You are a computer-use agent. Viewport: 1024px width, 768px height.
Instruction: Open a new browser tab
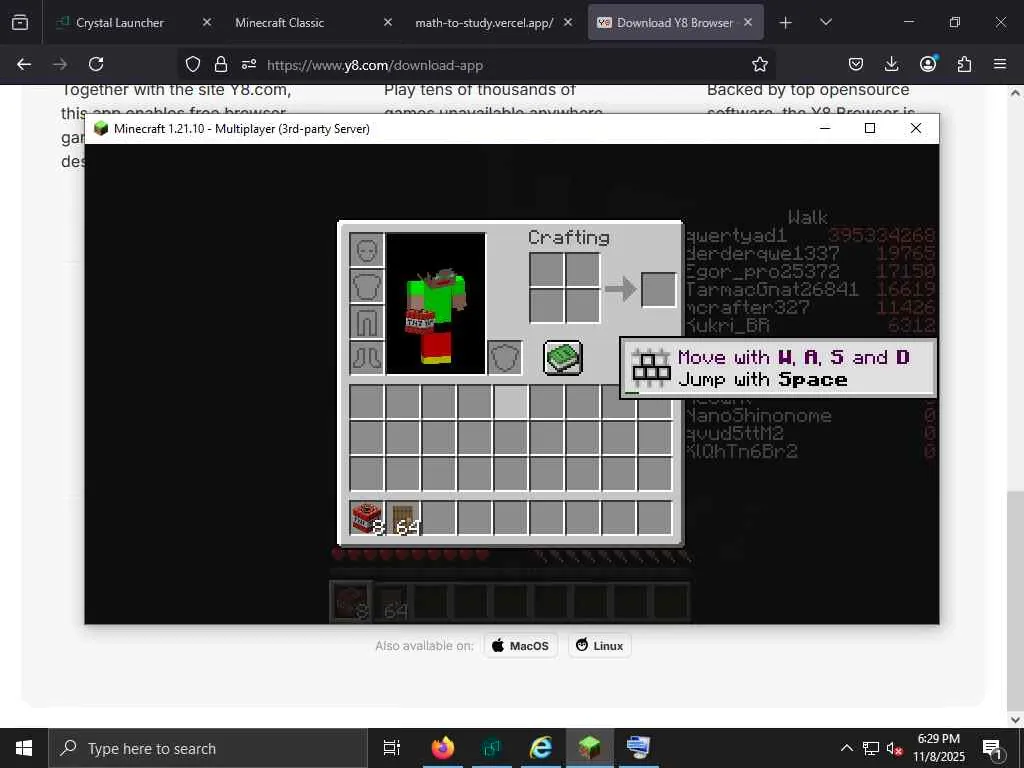[x=786, y=23]
